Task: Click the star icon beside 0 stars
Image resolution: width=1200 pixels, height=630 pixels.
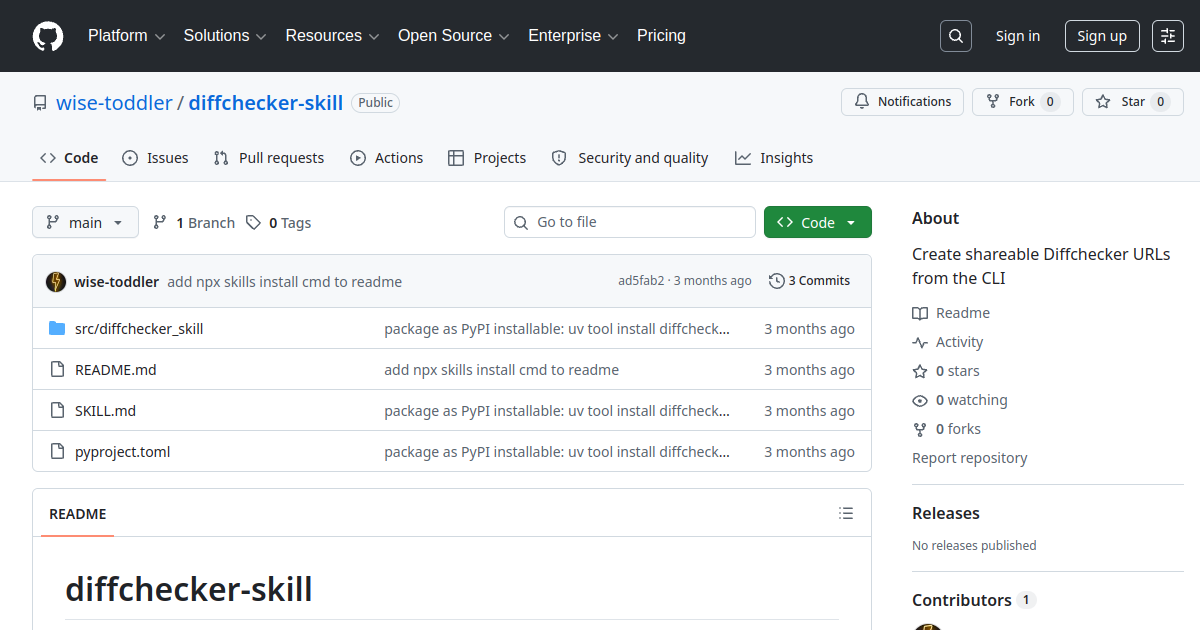Action: 920,371
